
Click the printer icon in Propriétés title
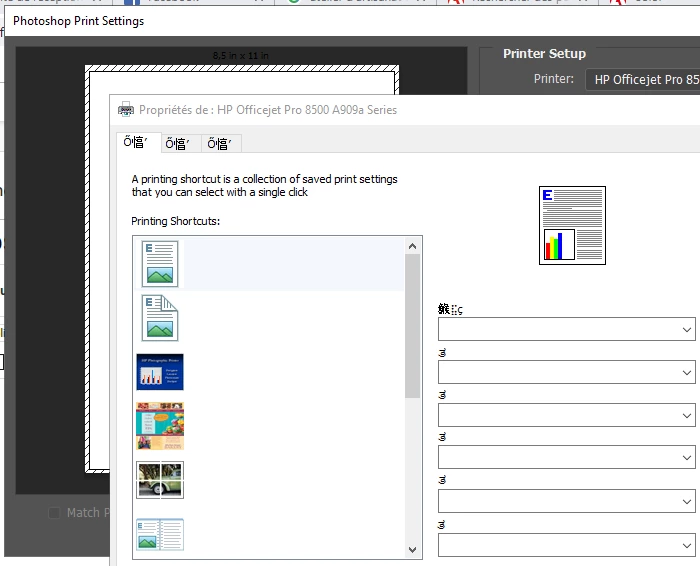[126, 109]
